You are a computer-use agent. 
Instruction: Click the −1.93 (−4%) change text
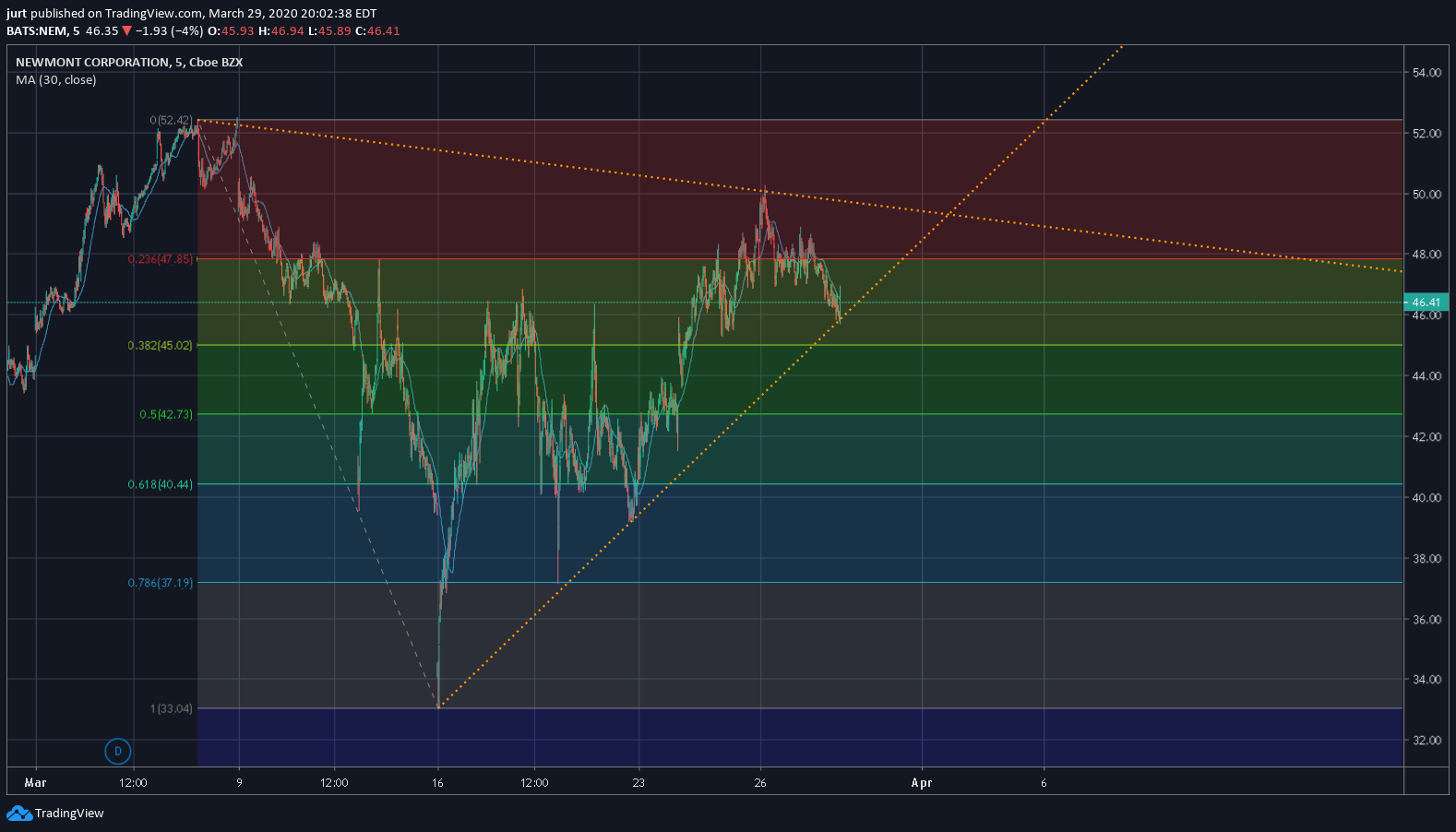pos(170,31)
